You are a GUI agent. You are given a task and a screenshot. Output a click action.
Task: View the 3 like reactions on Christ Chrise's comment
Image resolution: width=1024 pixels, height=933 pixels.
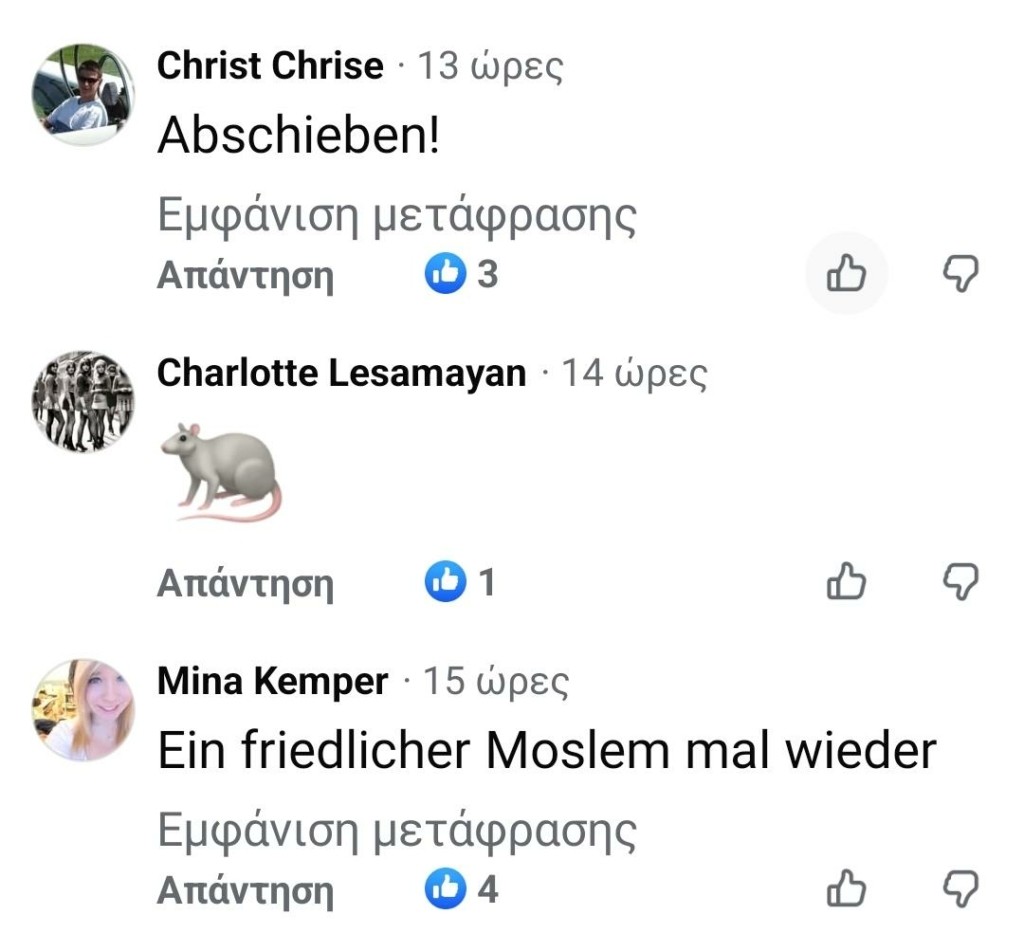click(461, 273)
